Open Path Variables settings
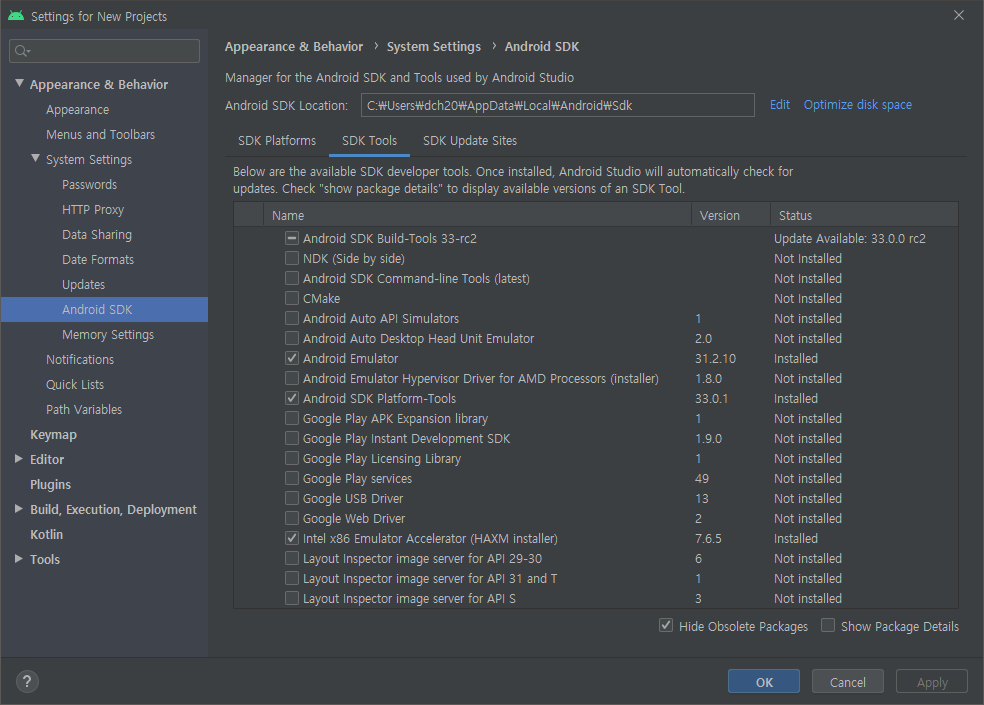The image size is (984, 705). pyautogui.click(x=84, y=409)
